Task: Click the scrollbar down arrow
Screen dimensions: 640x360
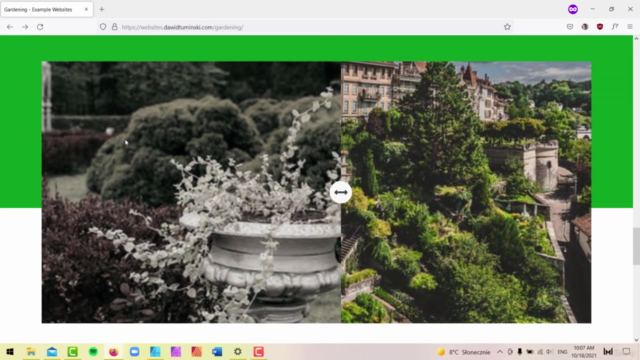Action: pyautogui.click(x=636, y=340)
